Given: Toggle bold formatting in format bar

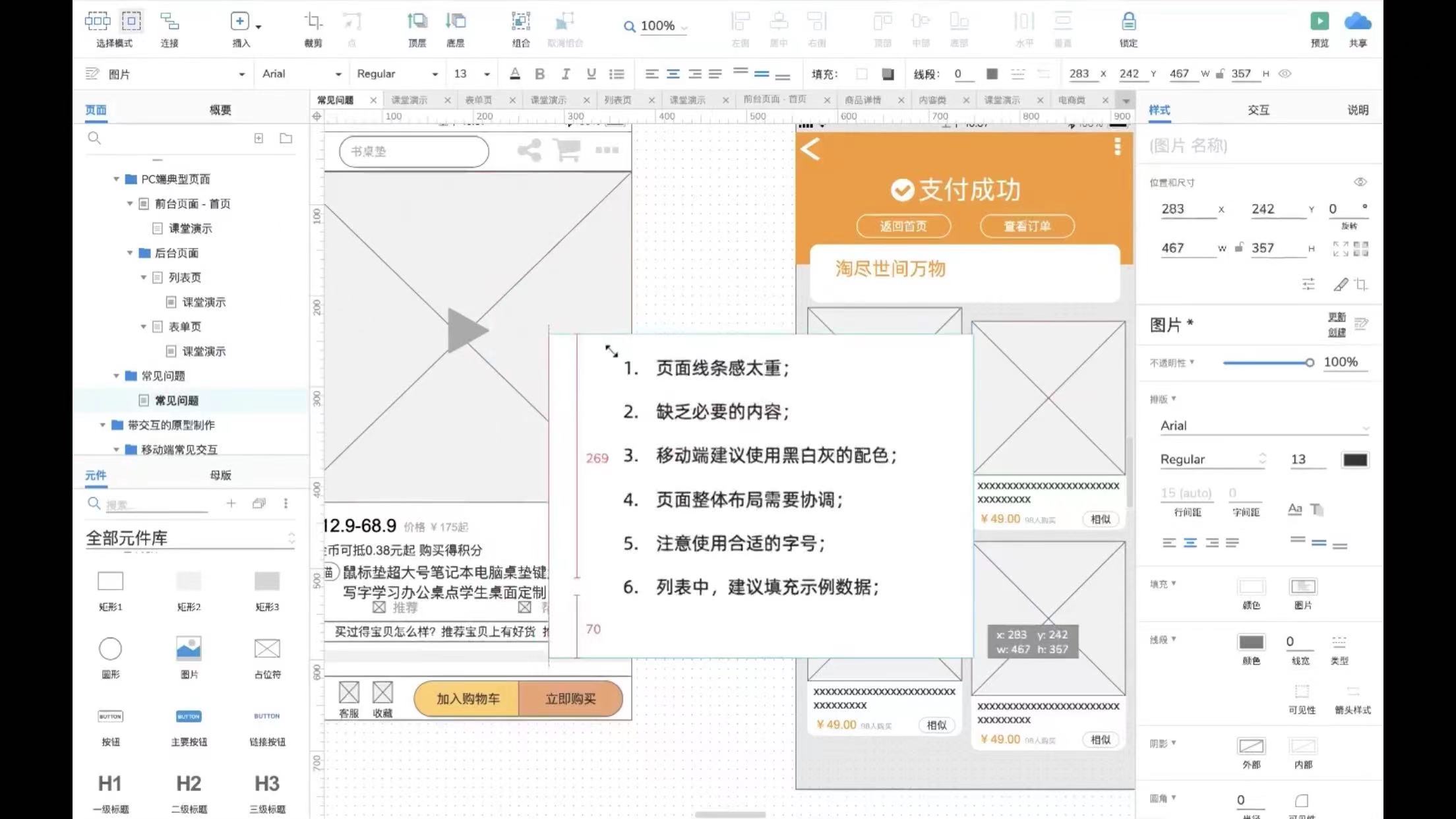Looking at the screenshot, I should [x=539, y=74].
